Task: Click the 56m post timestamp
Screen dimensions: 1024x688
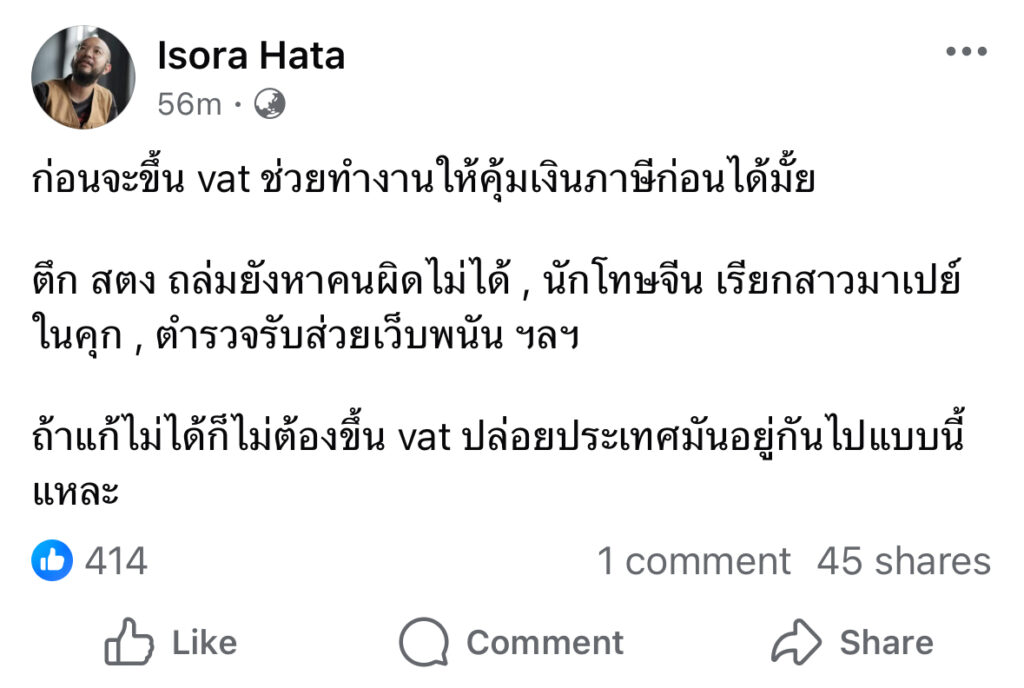Action: [190, 103]
